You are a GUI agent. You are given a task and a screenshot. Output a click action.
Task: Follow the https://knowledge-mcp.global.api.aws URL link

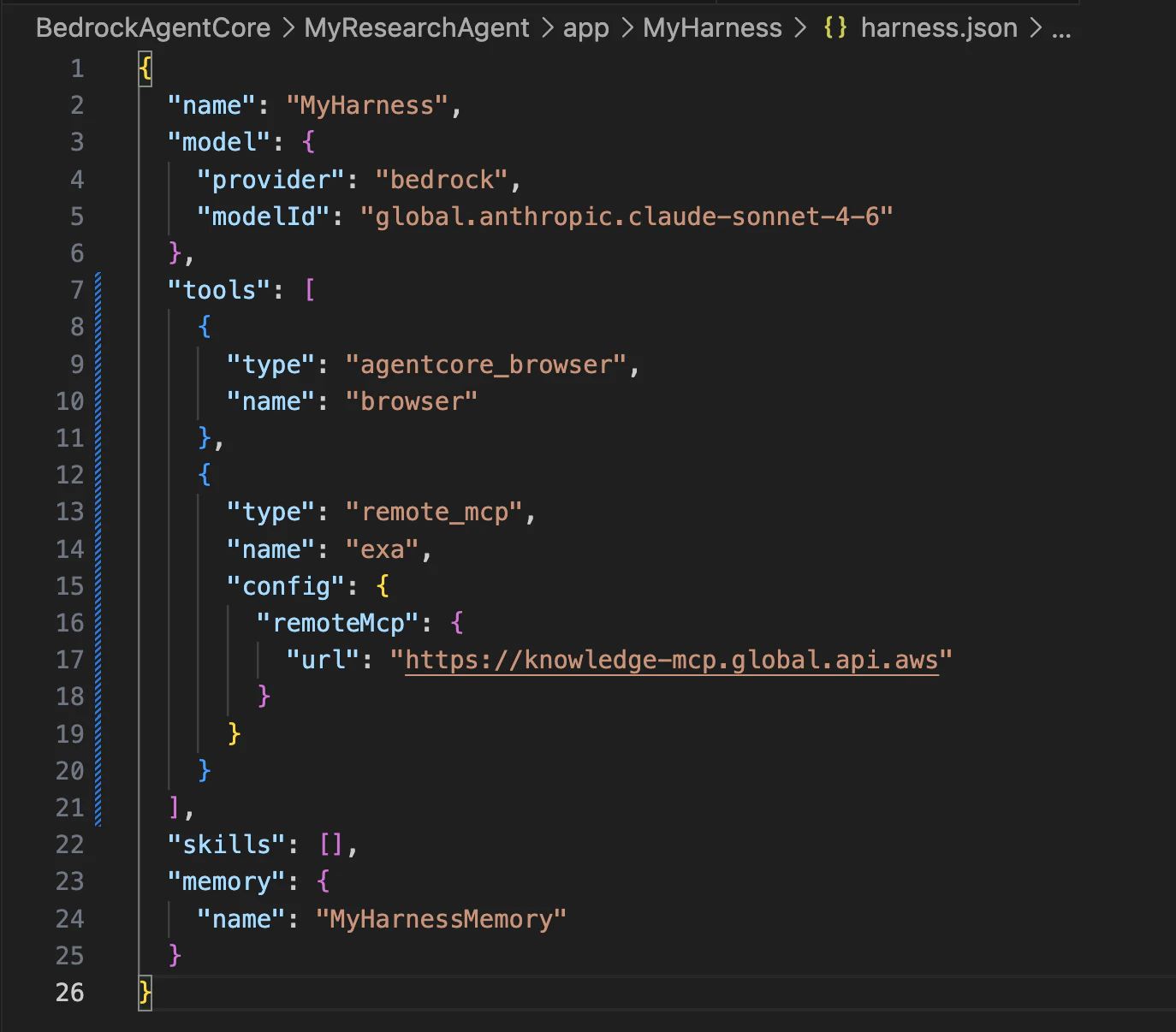[x=672, y=660]
